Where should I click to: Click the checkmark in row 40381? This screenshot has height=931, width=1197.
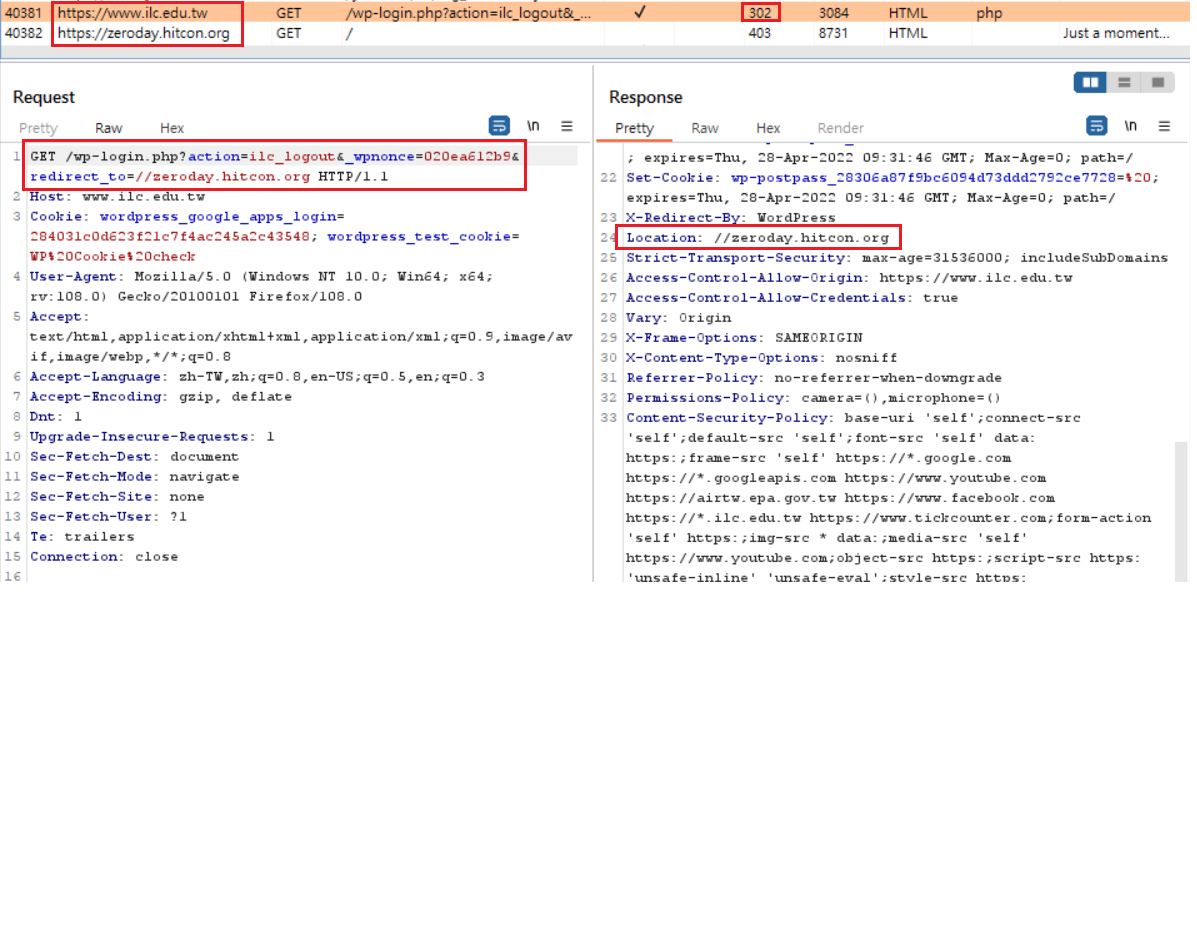click(640, 12)
